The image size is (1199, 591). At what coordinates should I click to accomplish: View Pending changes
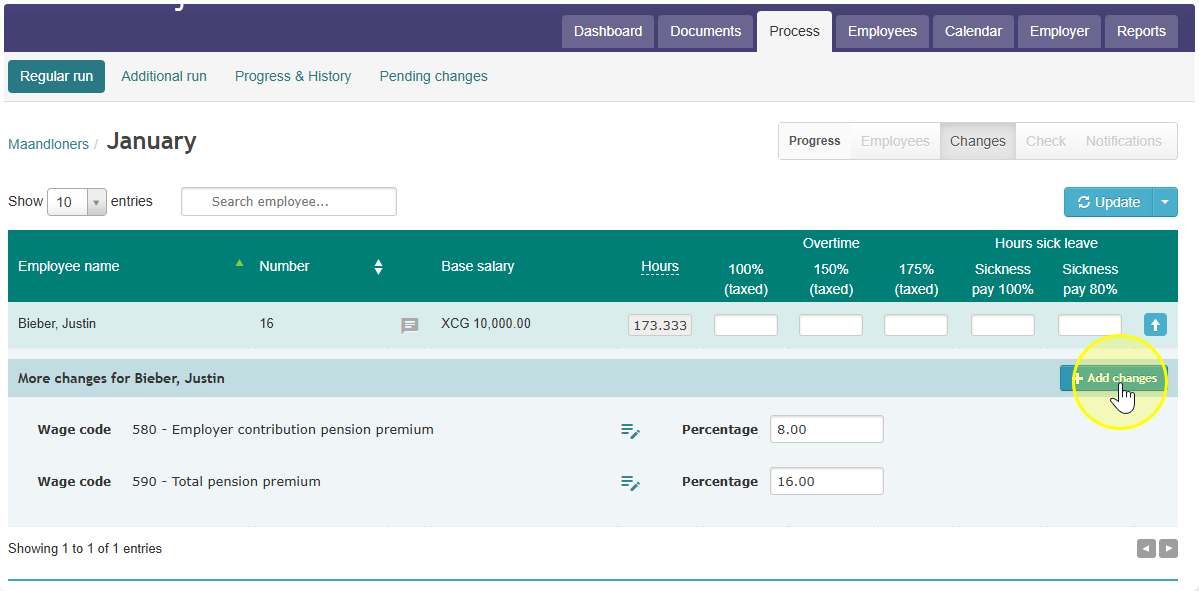(x=434, y=76)
